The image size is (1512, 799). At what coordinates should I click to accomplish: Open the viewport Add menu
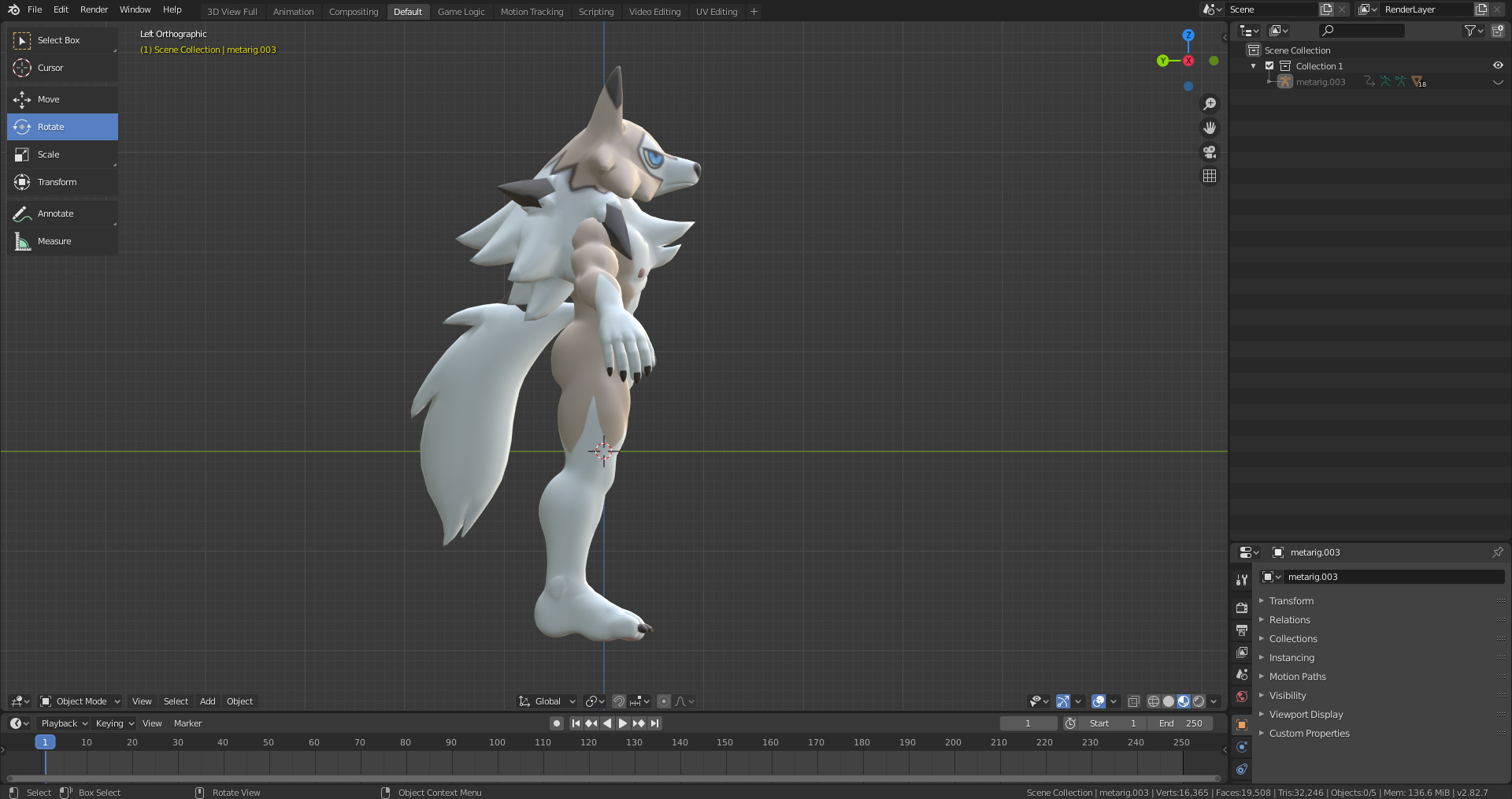(x=207, y=701)
